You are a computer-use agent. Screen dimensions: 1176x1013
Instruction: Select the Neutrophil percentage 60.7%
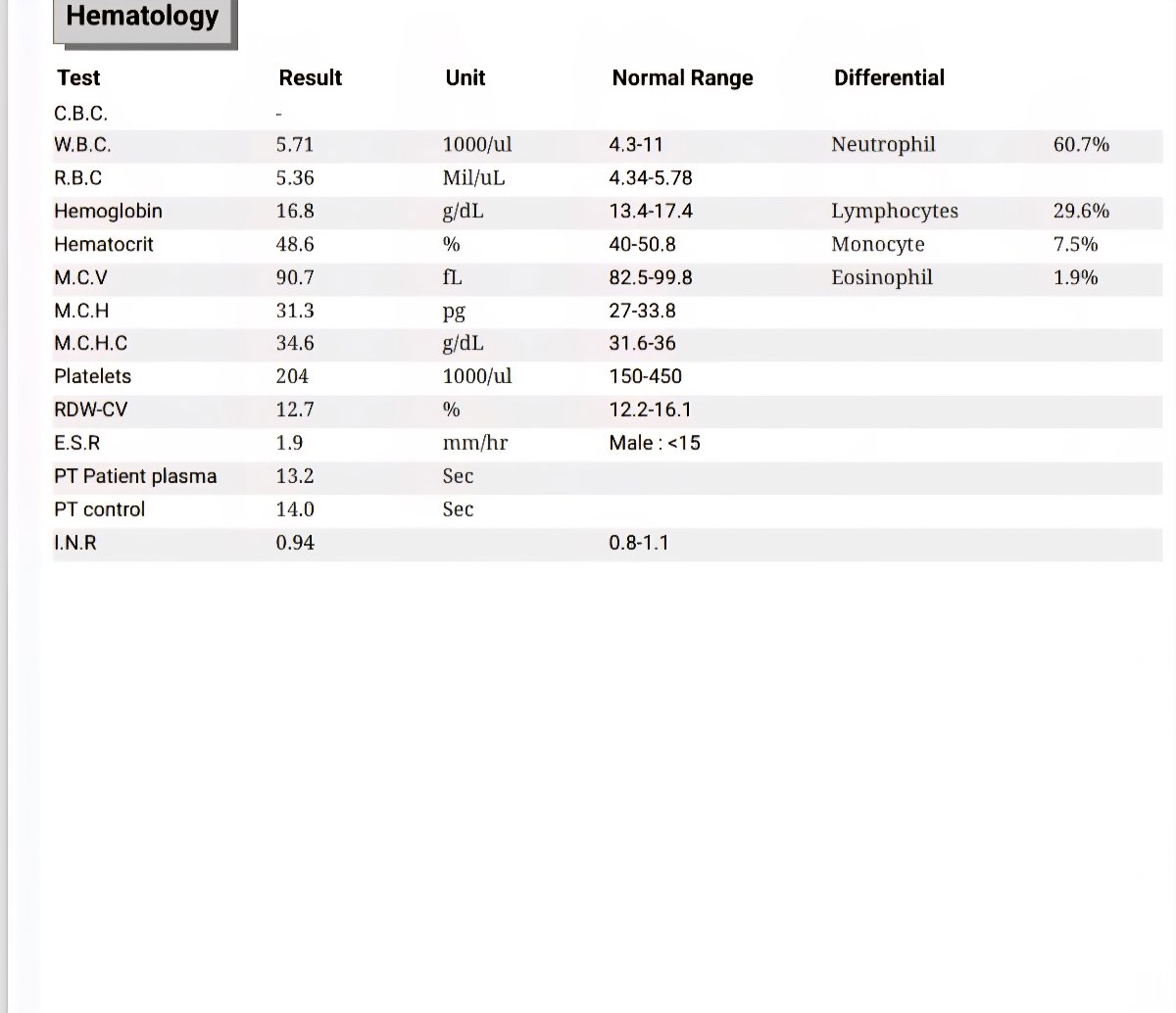tap(1081, 145)
